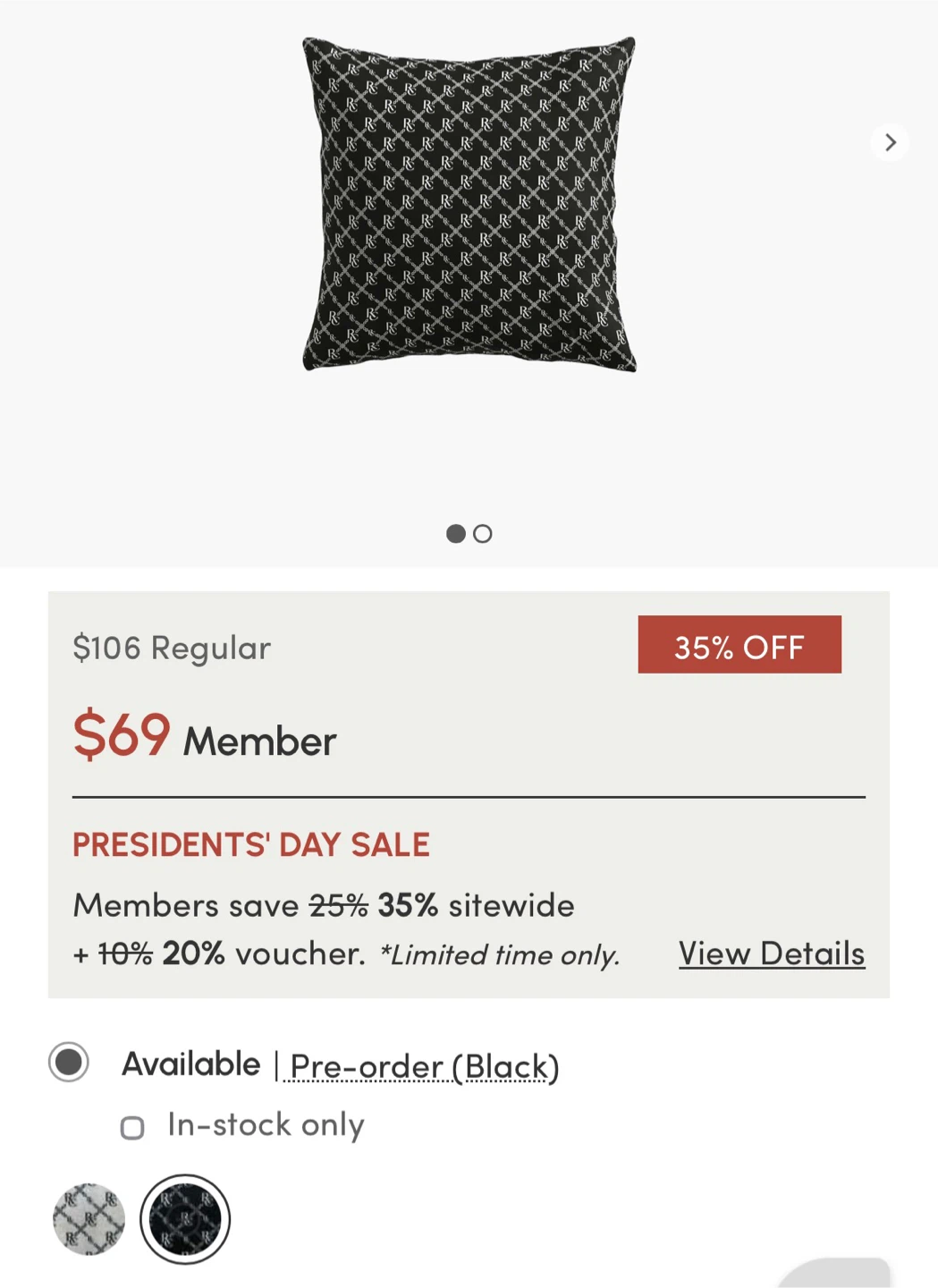Open the black monogram pillow image
Viewport: 938px width, 1288px height.
coord(469,204)
